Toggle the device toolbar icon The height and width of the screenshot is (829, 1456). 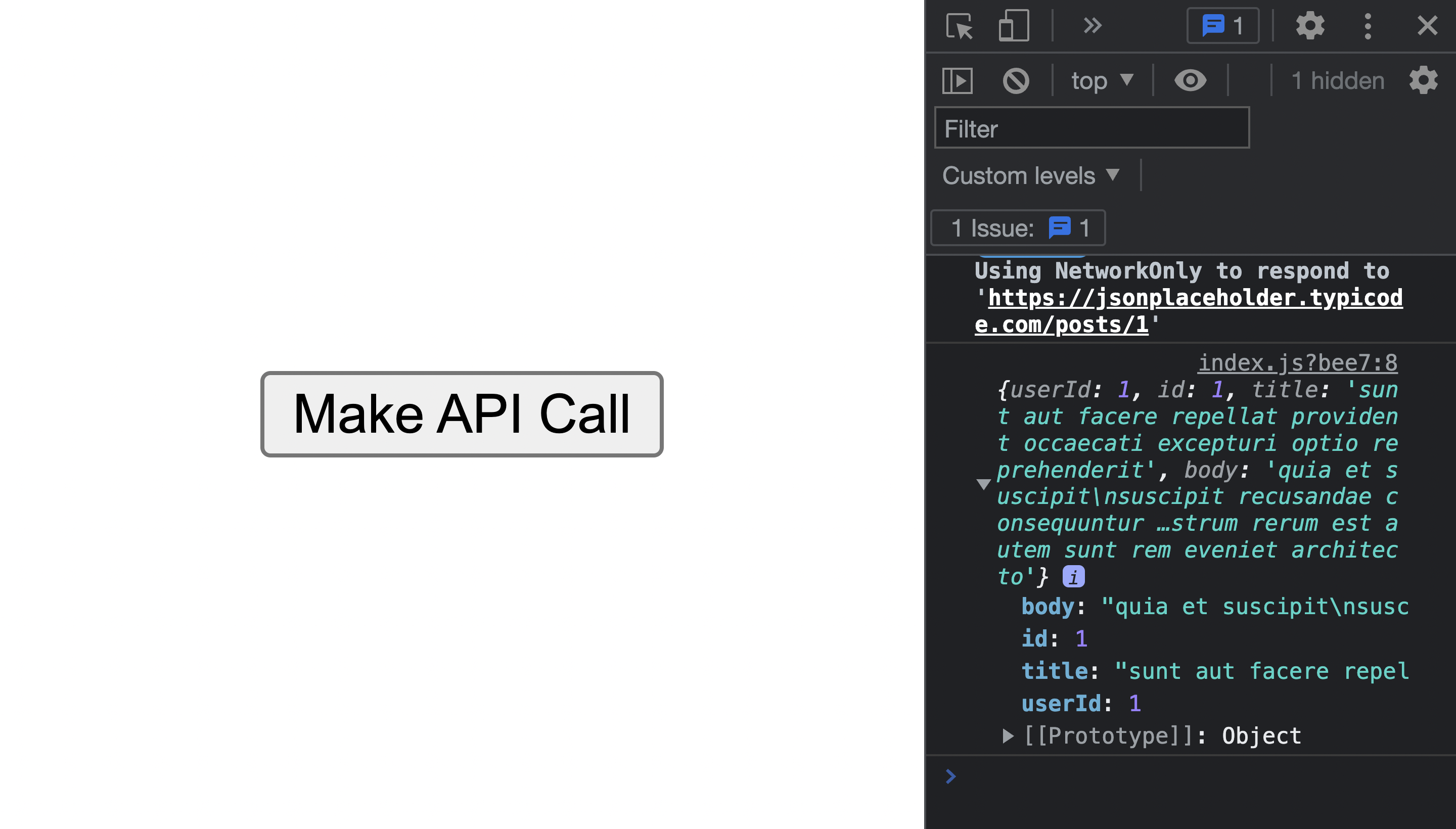pyautogui.click(x=1014, y=26)
